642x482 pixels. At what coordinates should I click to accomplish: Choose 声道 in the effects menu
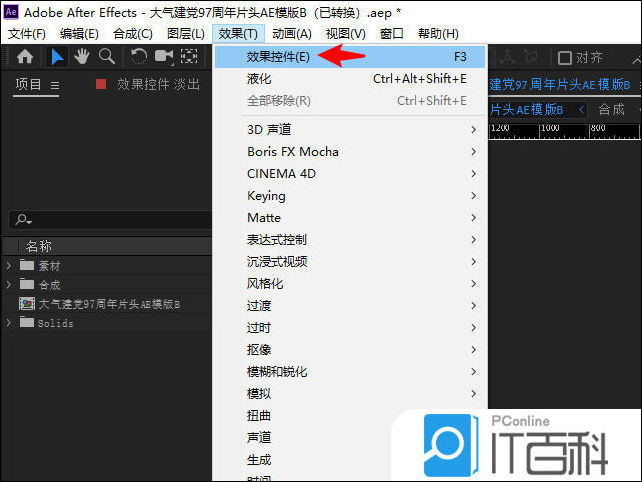[259, 437]
